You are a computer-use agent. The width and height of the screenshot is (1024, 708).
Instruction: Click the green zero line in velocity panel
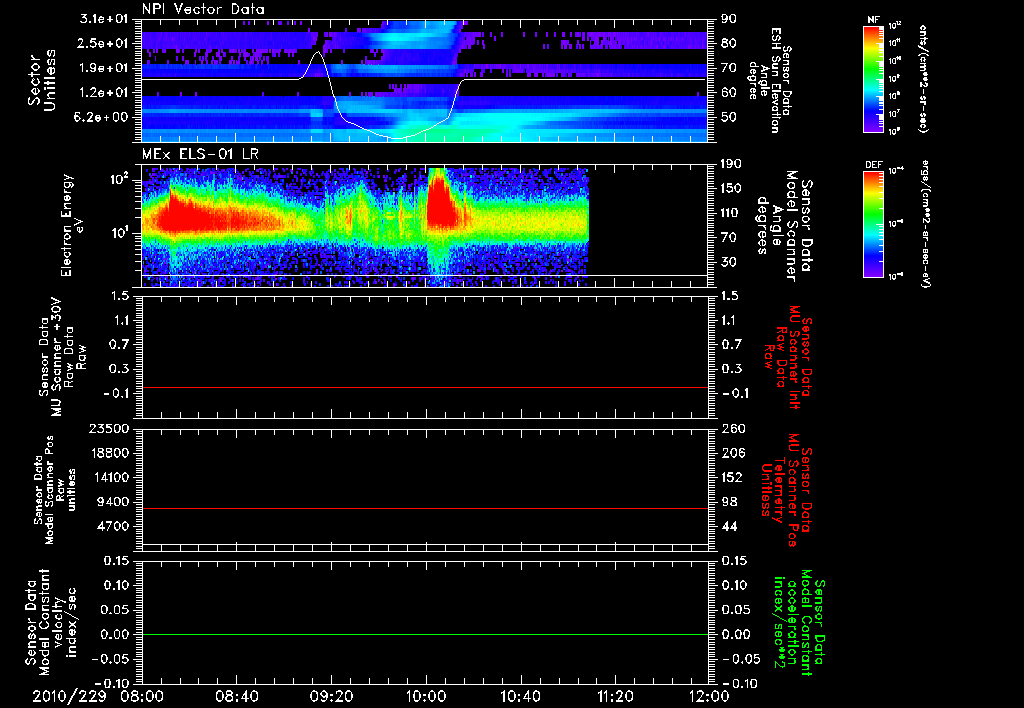click(x=424, y=634)
